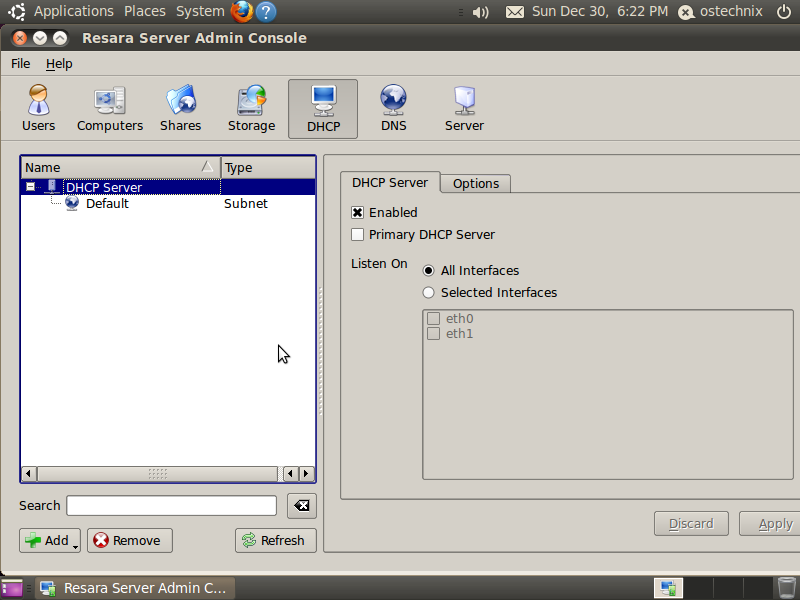
Task: Click the clear search icon button
Action: tap(302, 506)
